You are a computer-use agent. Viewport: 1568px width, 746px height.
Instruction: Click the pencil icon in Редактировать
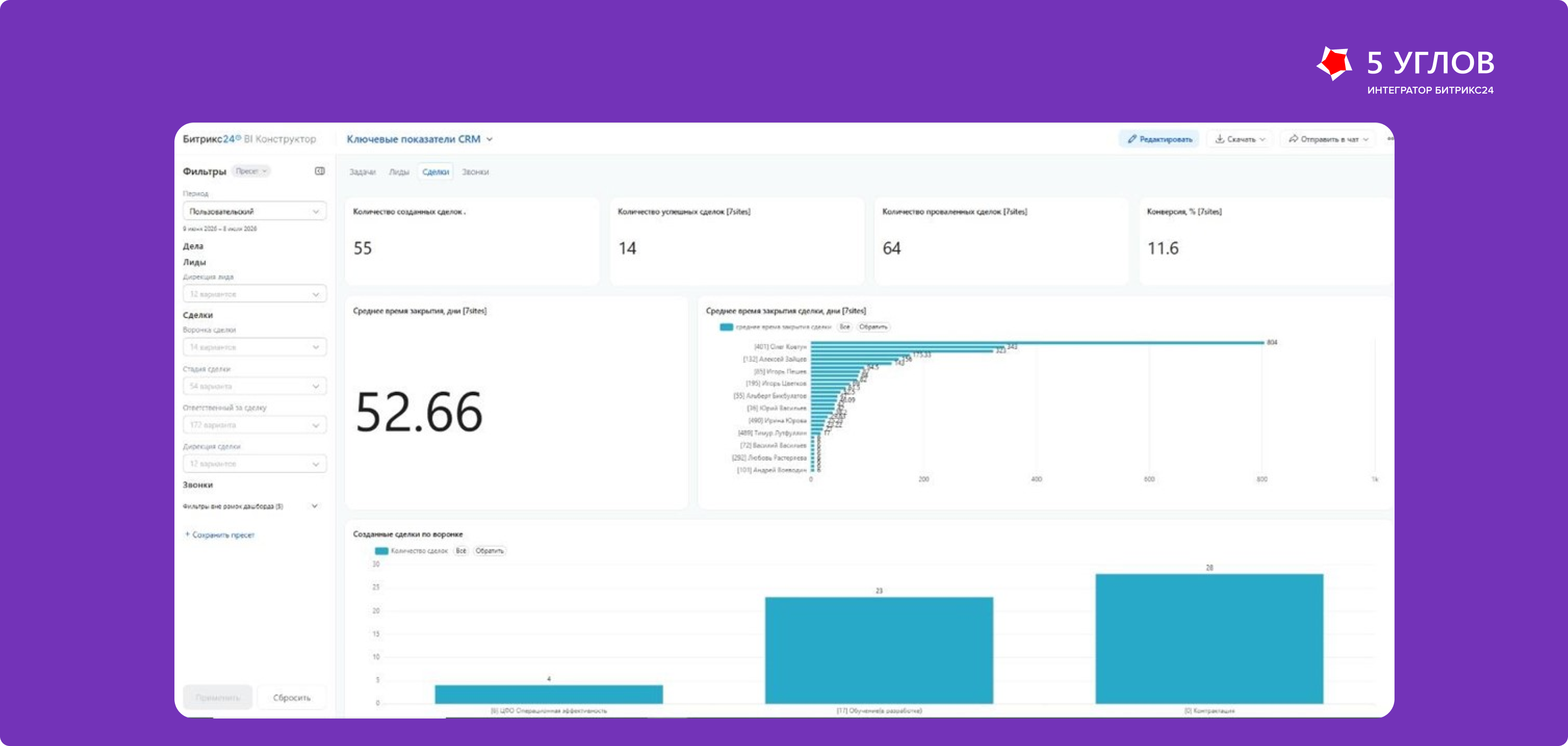pyautogui.click(x=1132, y=140)
